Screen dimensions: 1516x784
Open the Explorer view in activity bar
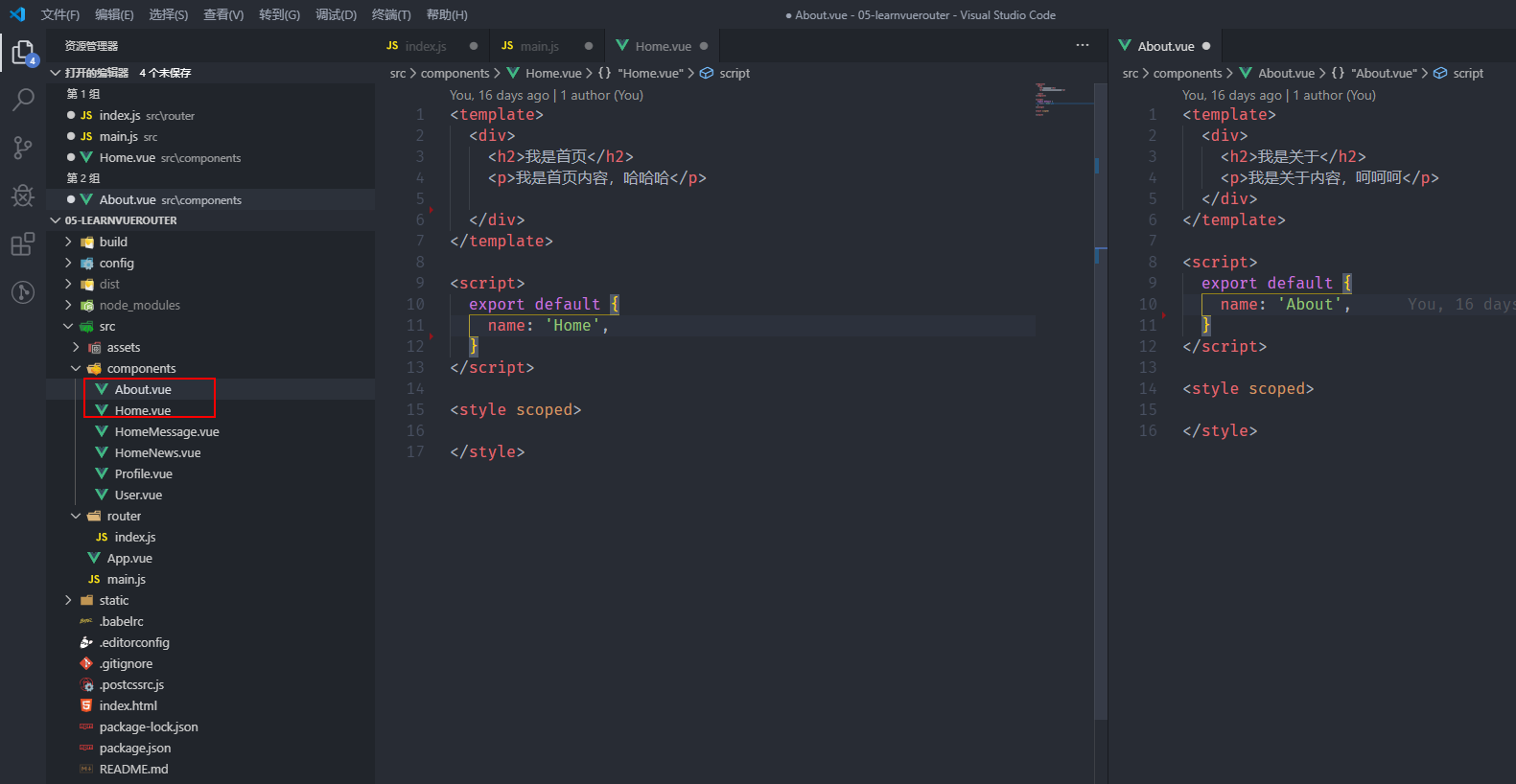coord(23,52)
